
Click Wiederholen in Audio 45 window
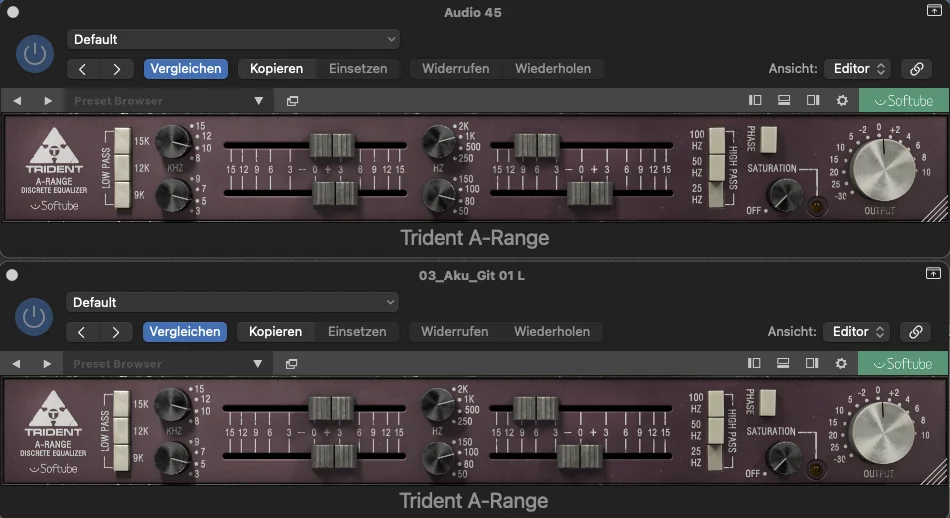pos(553,69)
